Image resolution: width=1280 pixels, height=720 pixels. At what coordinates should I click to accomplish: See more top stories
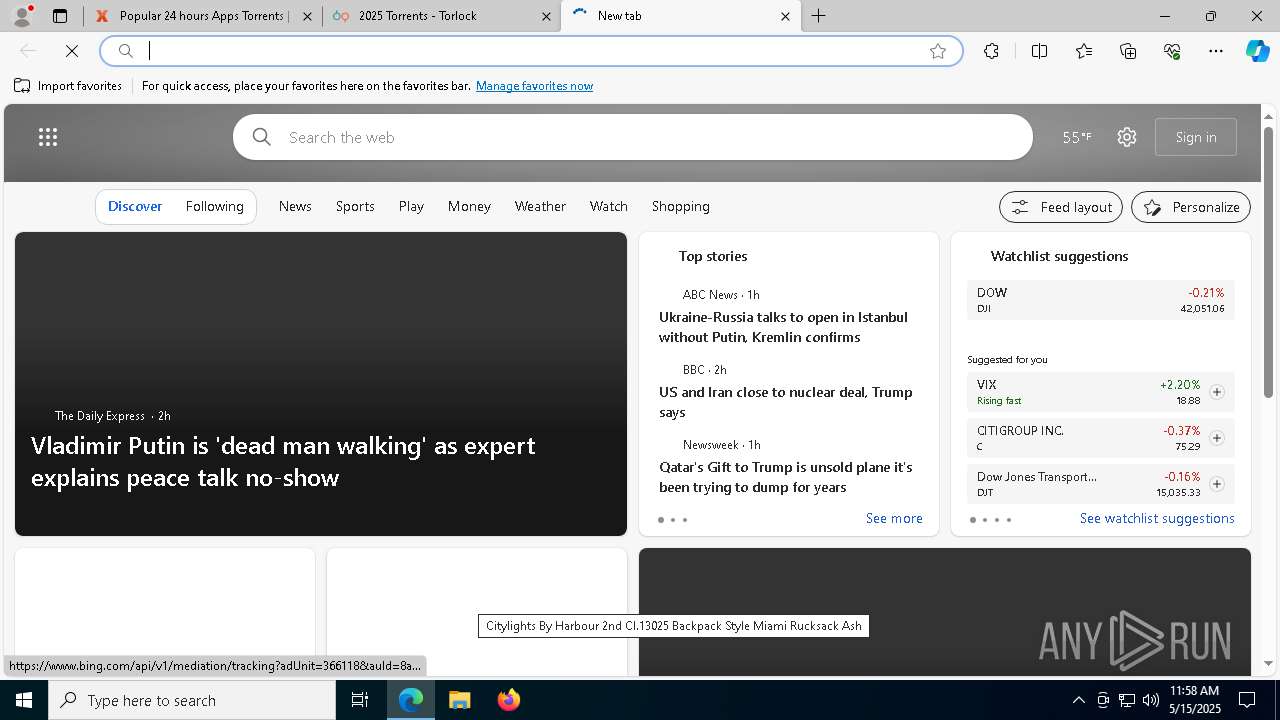click(x=894, y=518)
